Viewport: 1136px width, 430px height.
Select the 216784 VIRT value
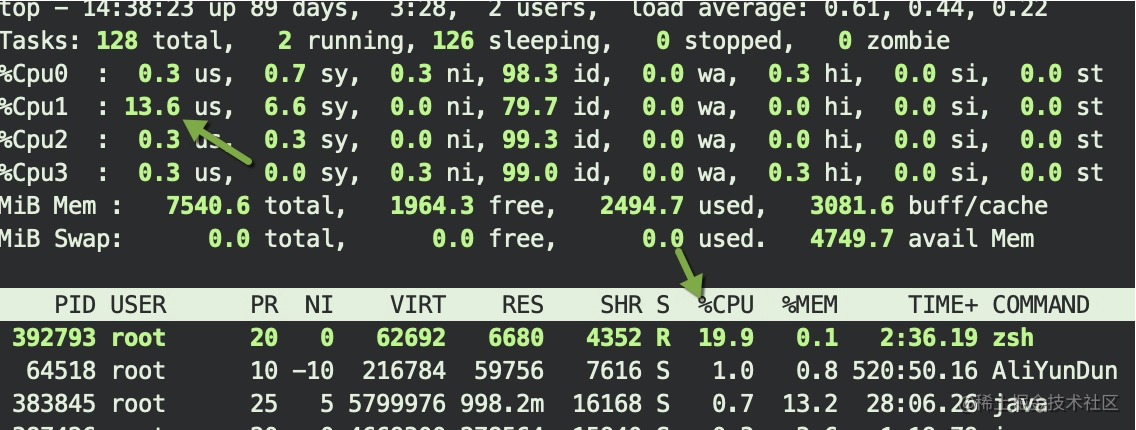404,371
